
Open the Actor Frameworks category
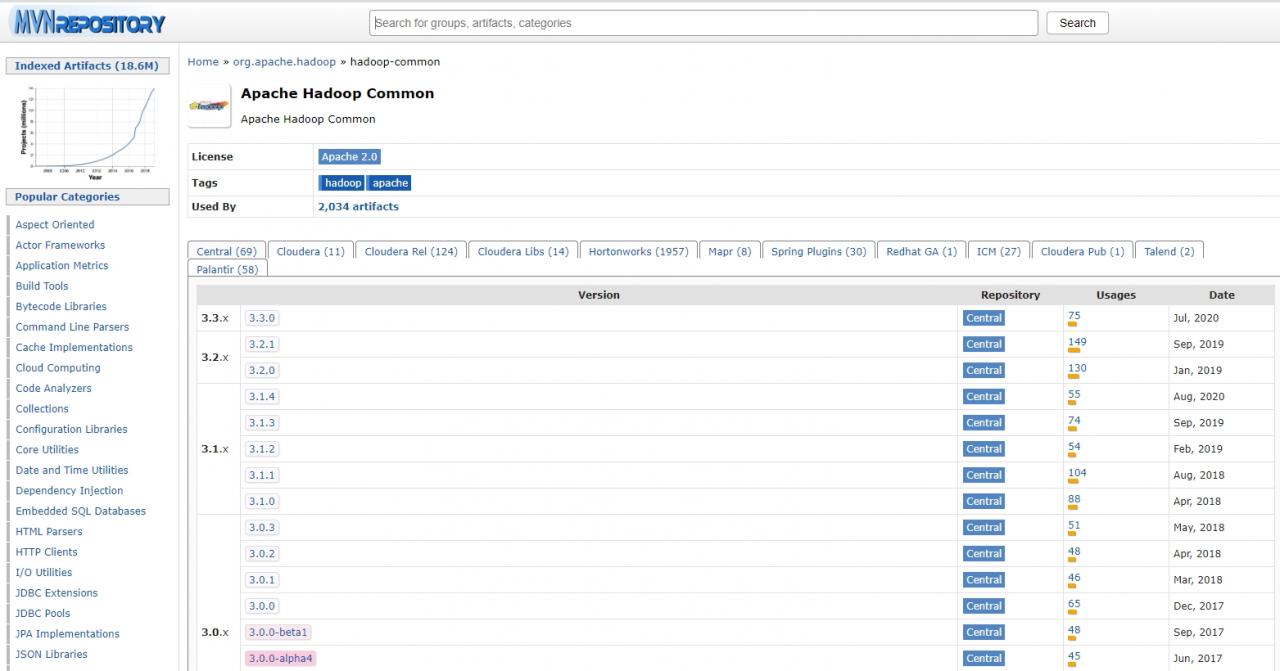coord(60,245)
